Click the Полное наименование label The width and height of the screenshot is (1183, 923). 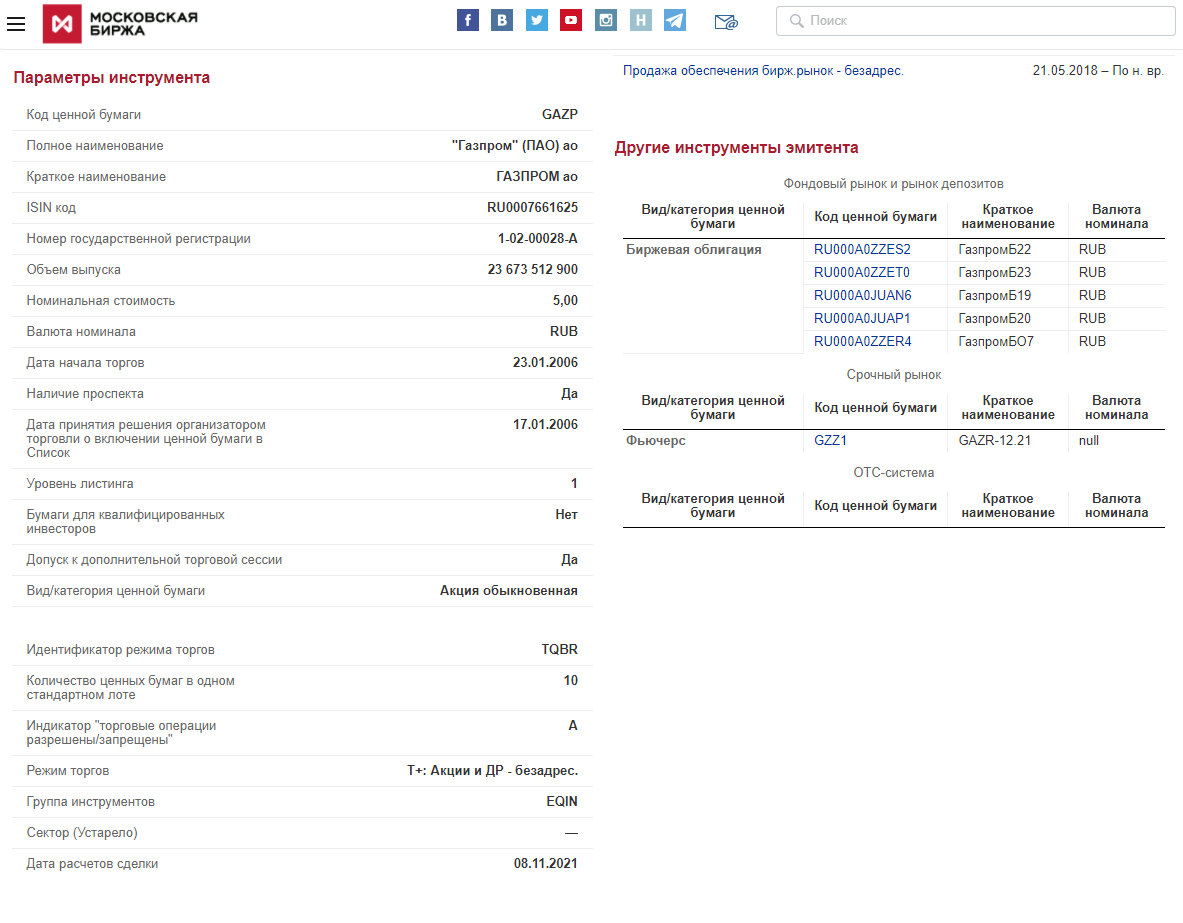pos(95,146)
